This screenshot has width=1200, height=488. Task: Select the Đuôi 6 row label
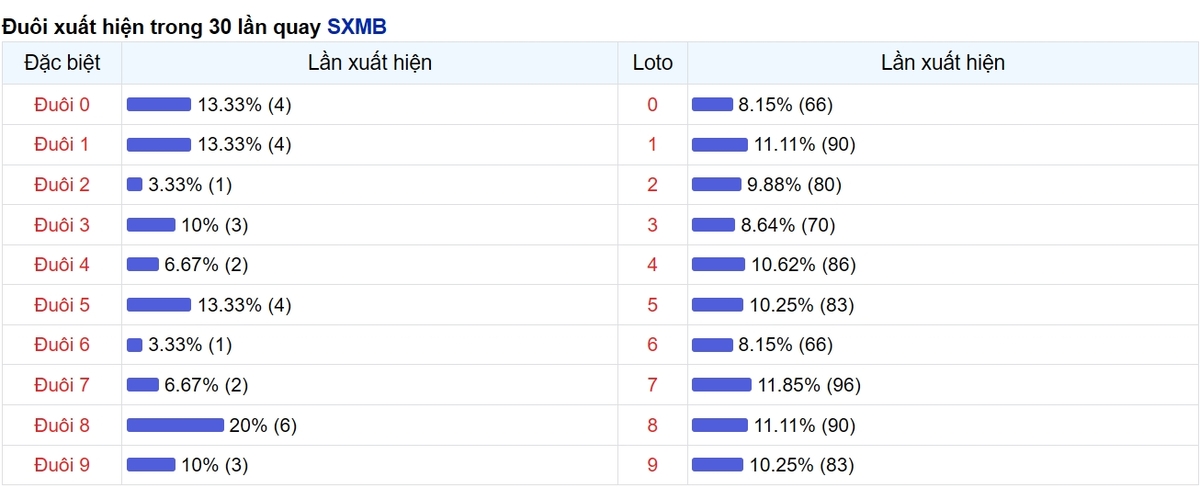point(62,345)
